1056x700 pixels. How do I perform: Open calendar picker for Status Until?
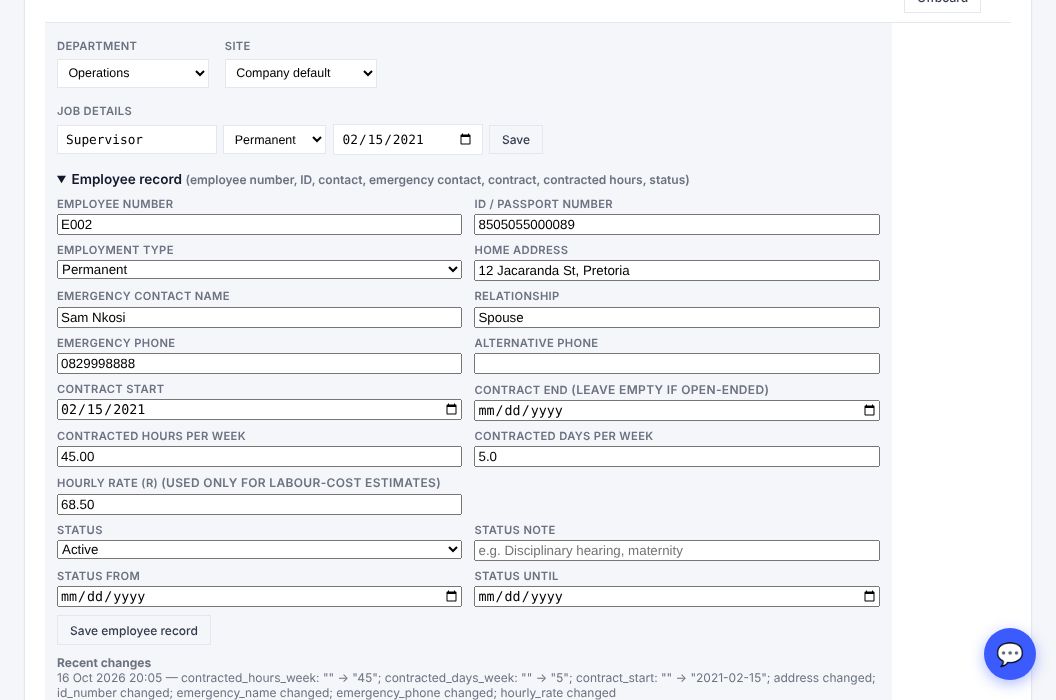869,596
